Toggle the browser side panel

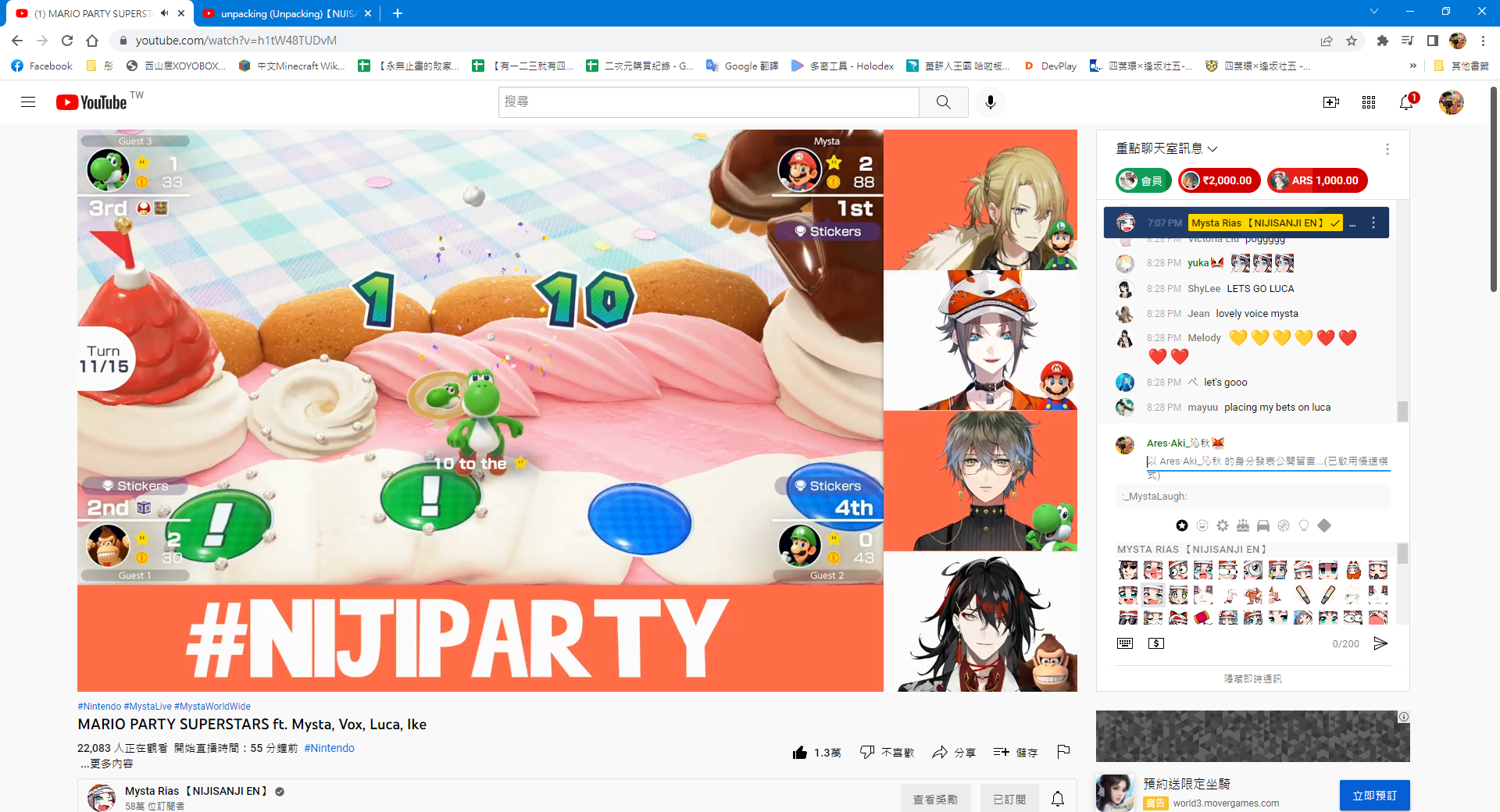(x=1433, y=41)
